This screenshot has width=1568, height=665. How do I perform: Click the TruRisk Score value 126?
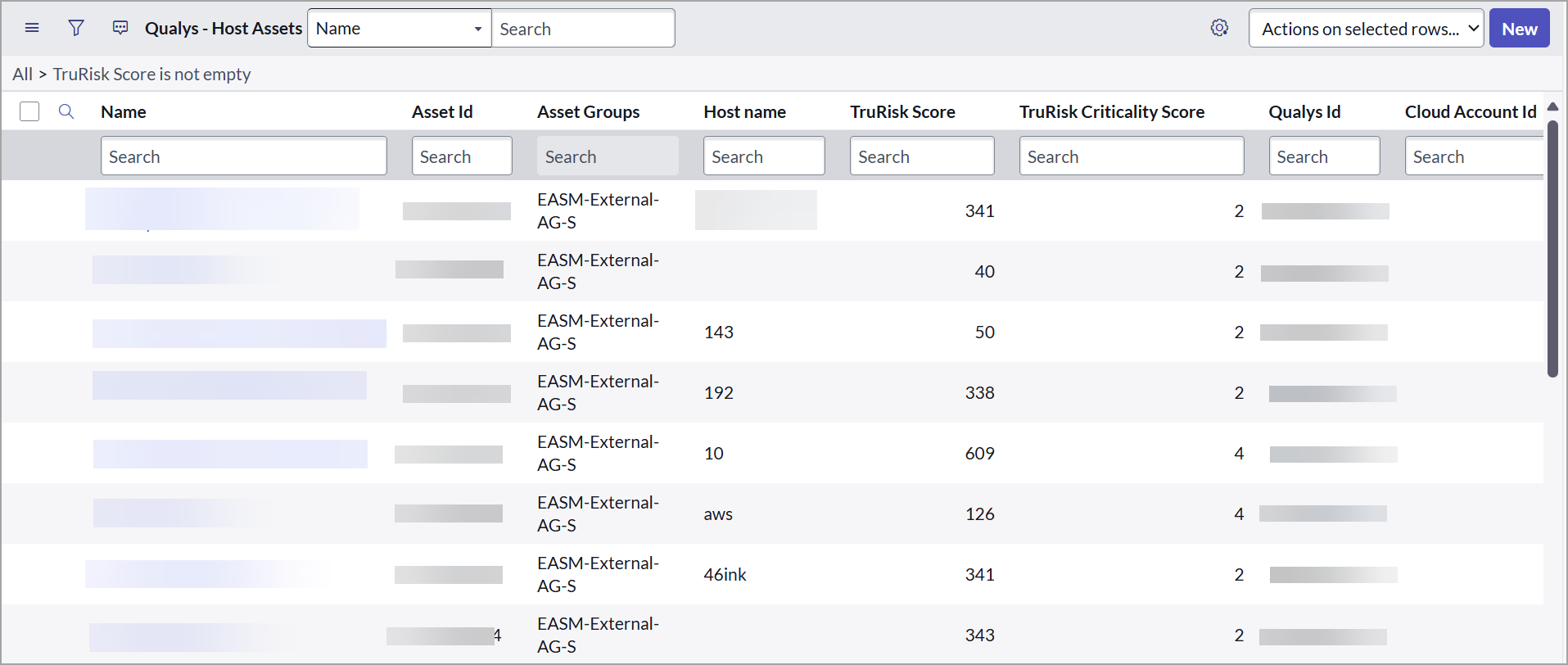(979, 514)
